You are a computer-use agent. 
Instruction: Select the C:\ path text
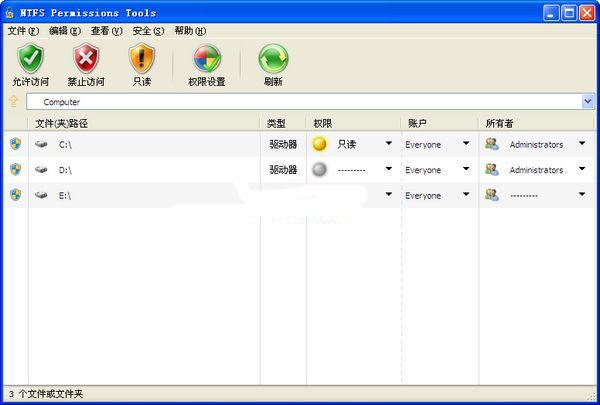pos(65,145)
